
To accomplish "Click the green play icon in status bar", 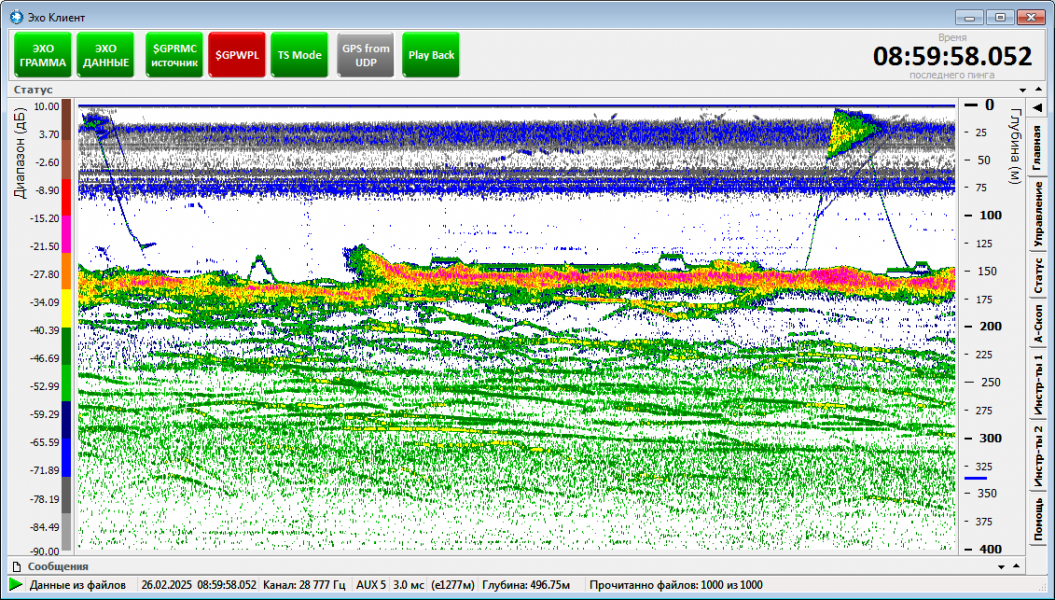I will point(16,585).
